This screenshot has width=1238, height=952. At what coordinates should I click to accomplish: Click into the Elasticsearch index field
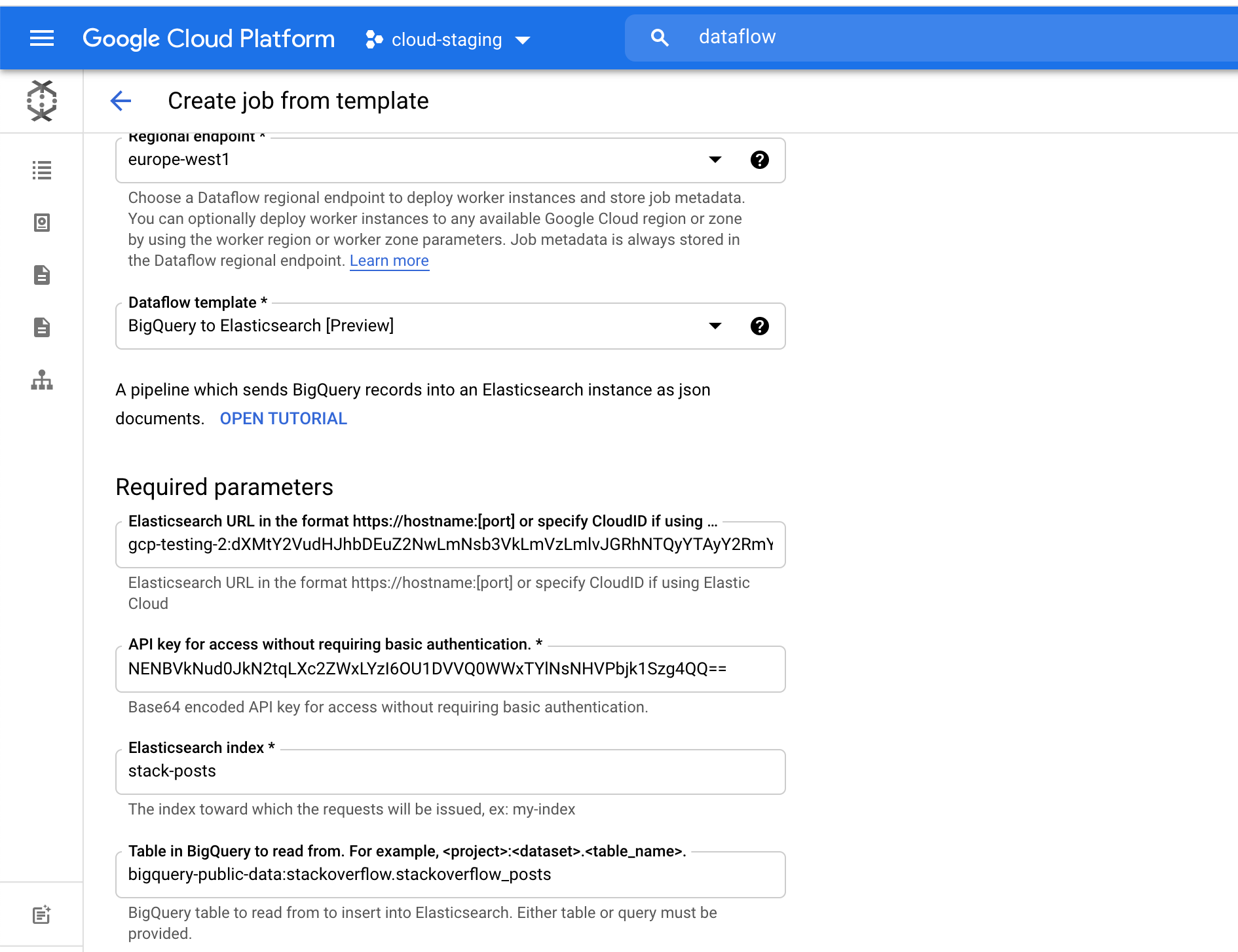[x=451, y=772]
